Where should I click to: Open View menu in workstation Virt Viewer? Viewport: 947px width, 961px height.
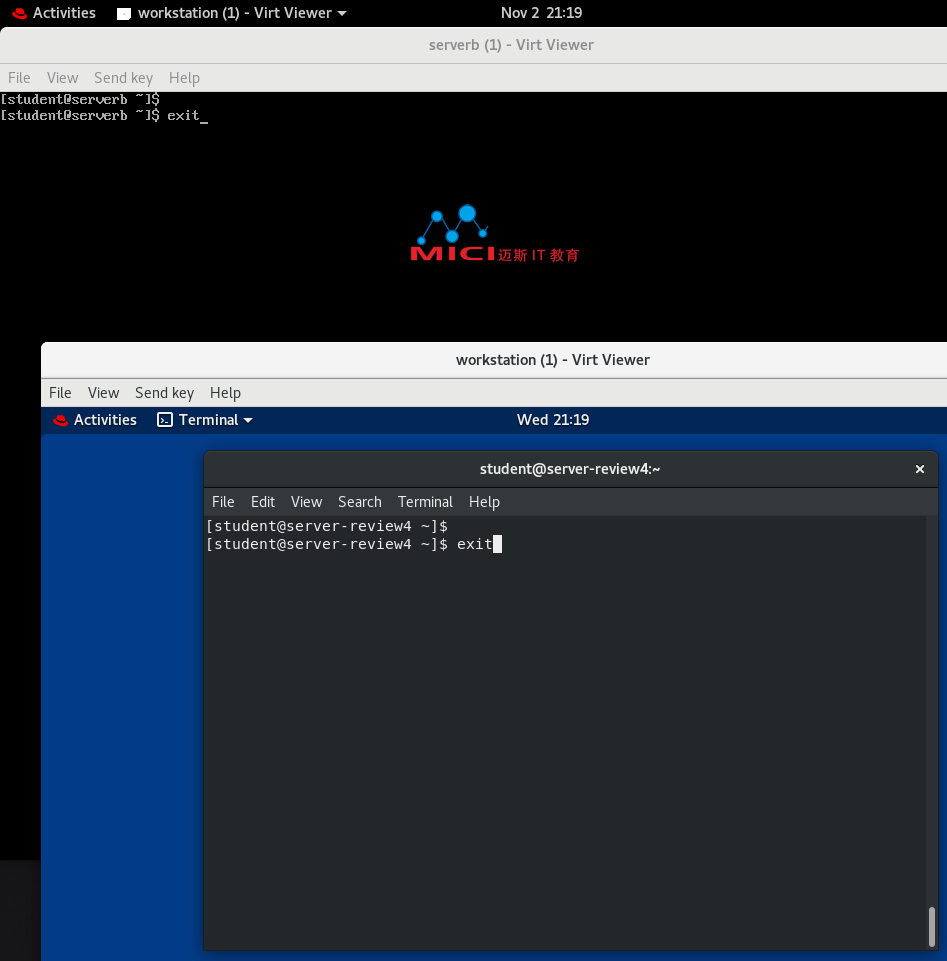[x=103, y=393]
